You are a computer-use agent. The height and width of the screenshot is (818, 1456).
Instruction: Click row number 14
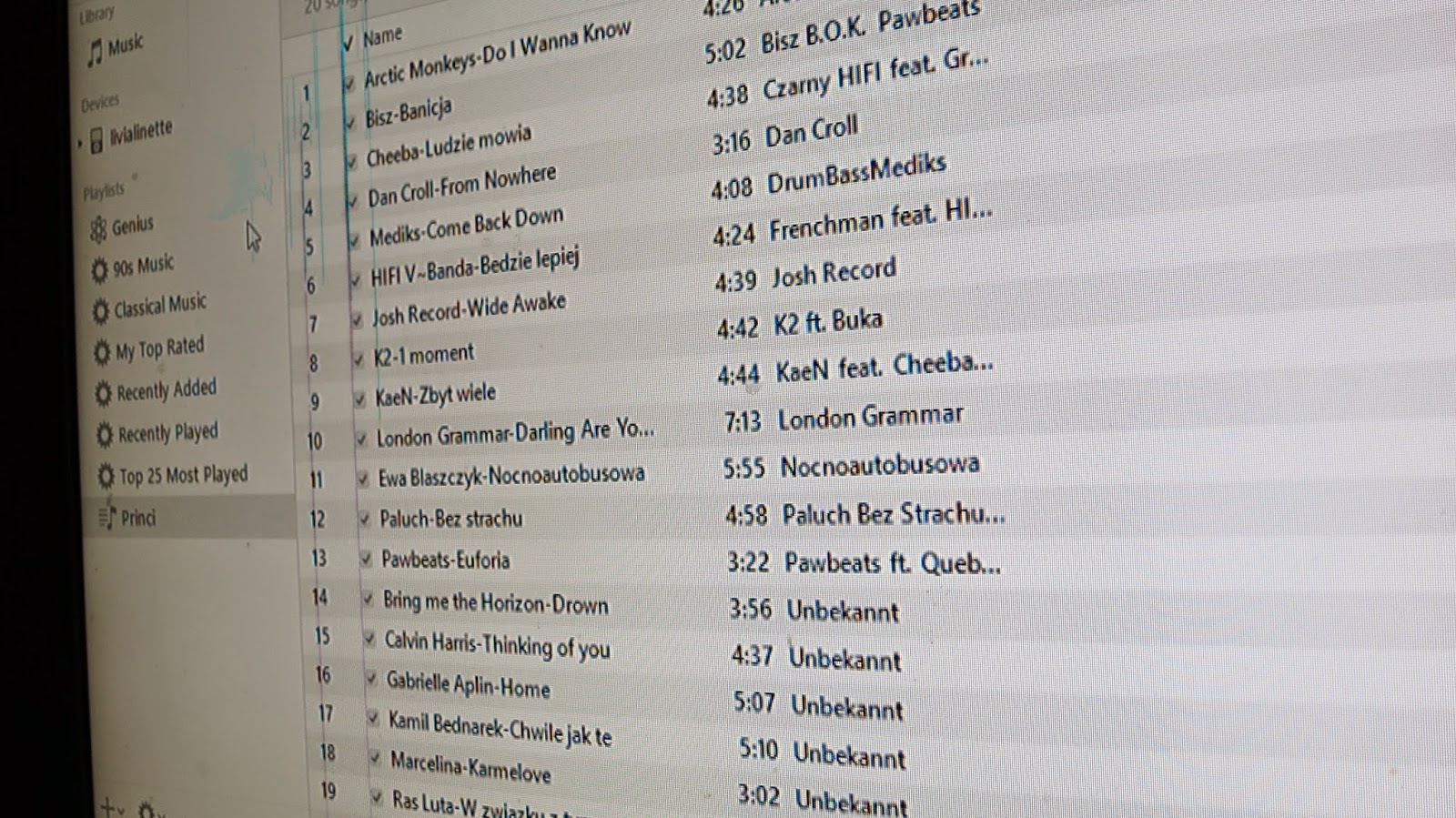tap(319, 597)
